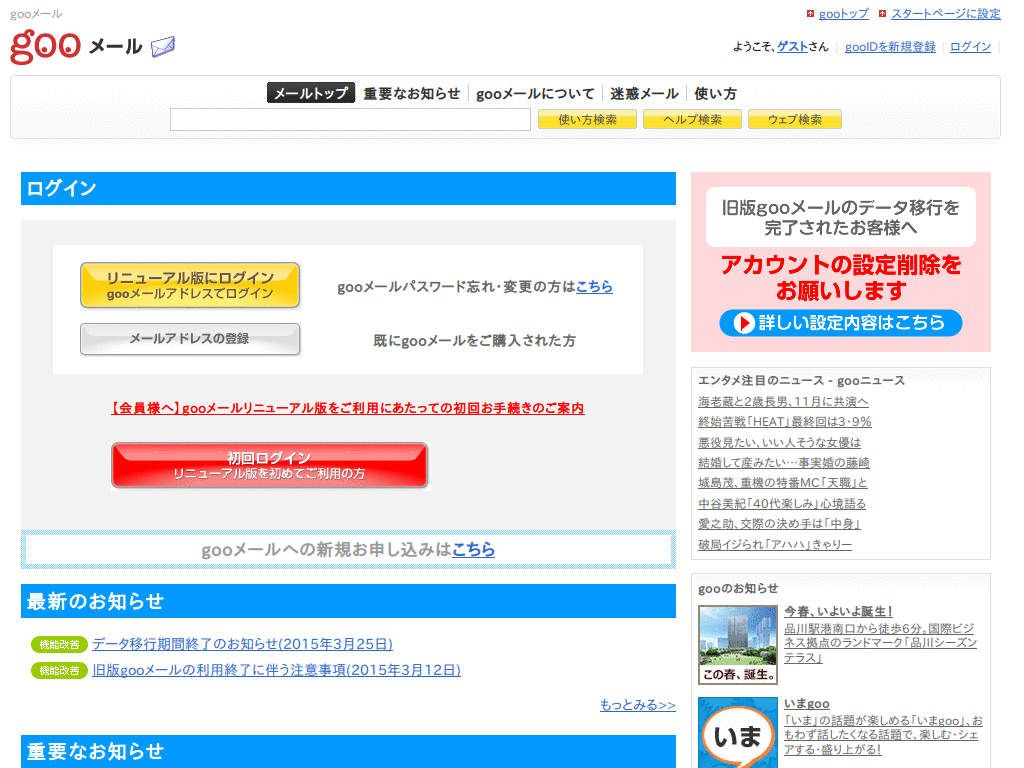Click the ウェブ検索 search button
The width and height of the screenshot is (1024, 768).
[794, 119]
